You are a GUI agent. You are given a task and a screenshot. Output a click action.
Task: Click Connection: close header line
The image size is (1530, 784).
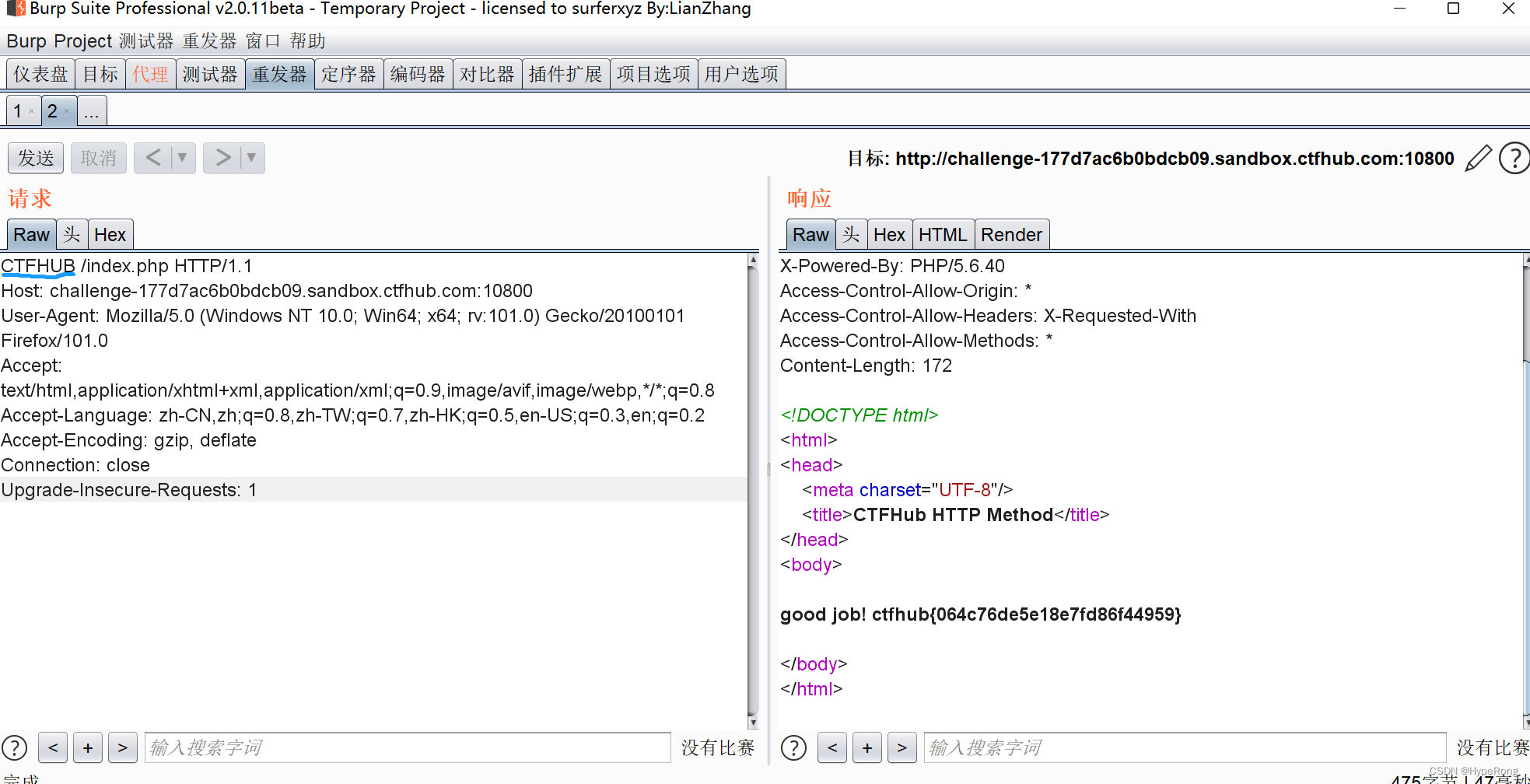75,465
